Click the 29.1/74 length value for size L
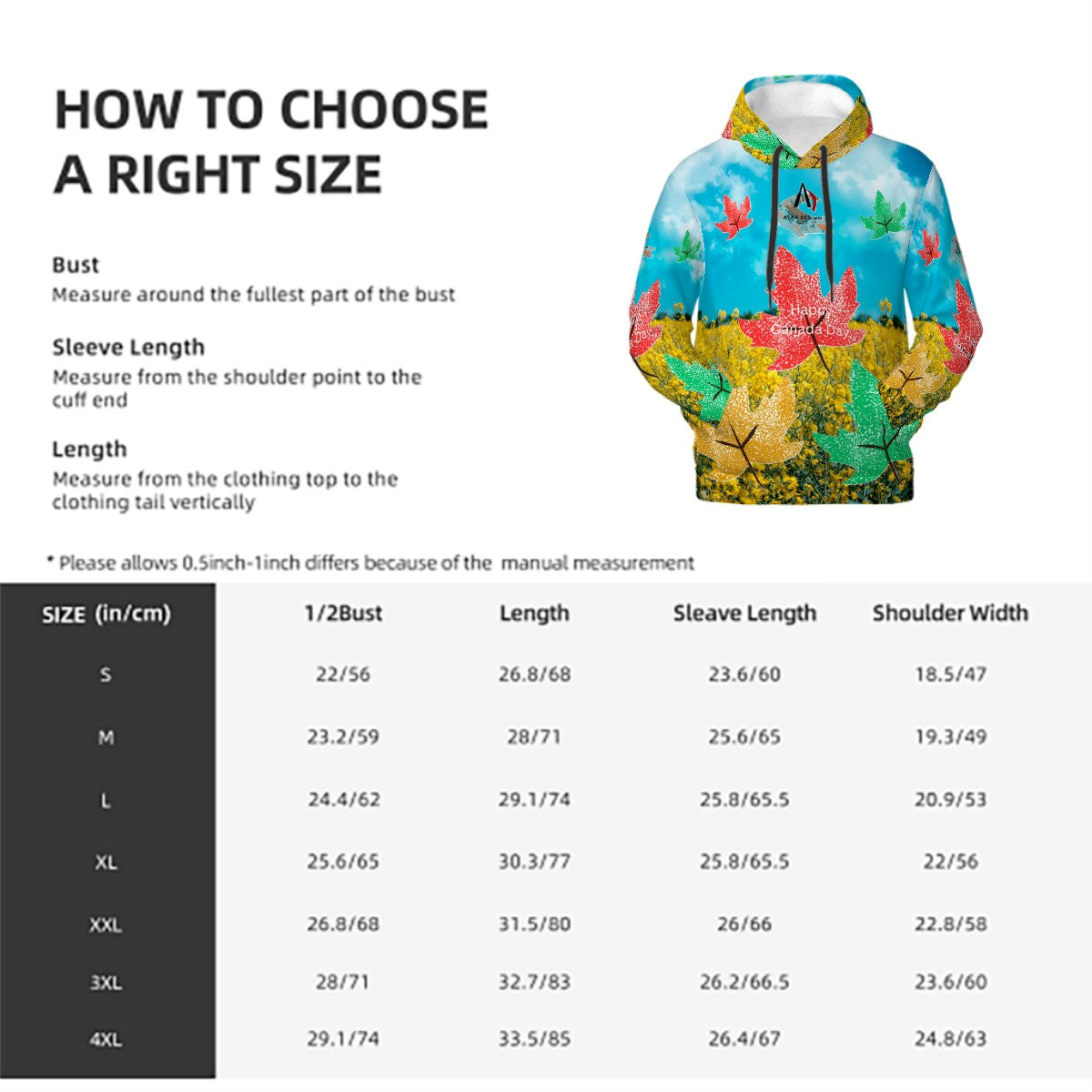This screenshot has width=1092, height=1092. (x=534, y=799)
